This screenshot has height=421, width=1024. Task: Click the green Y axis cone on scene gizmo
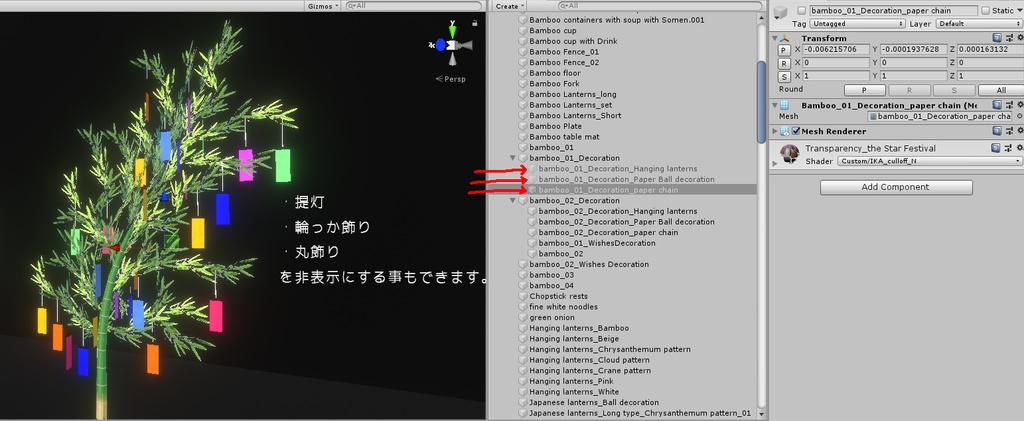(x=452, y=31)
